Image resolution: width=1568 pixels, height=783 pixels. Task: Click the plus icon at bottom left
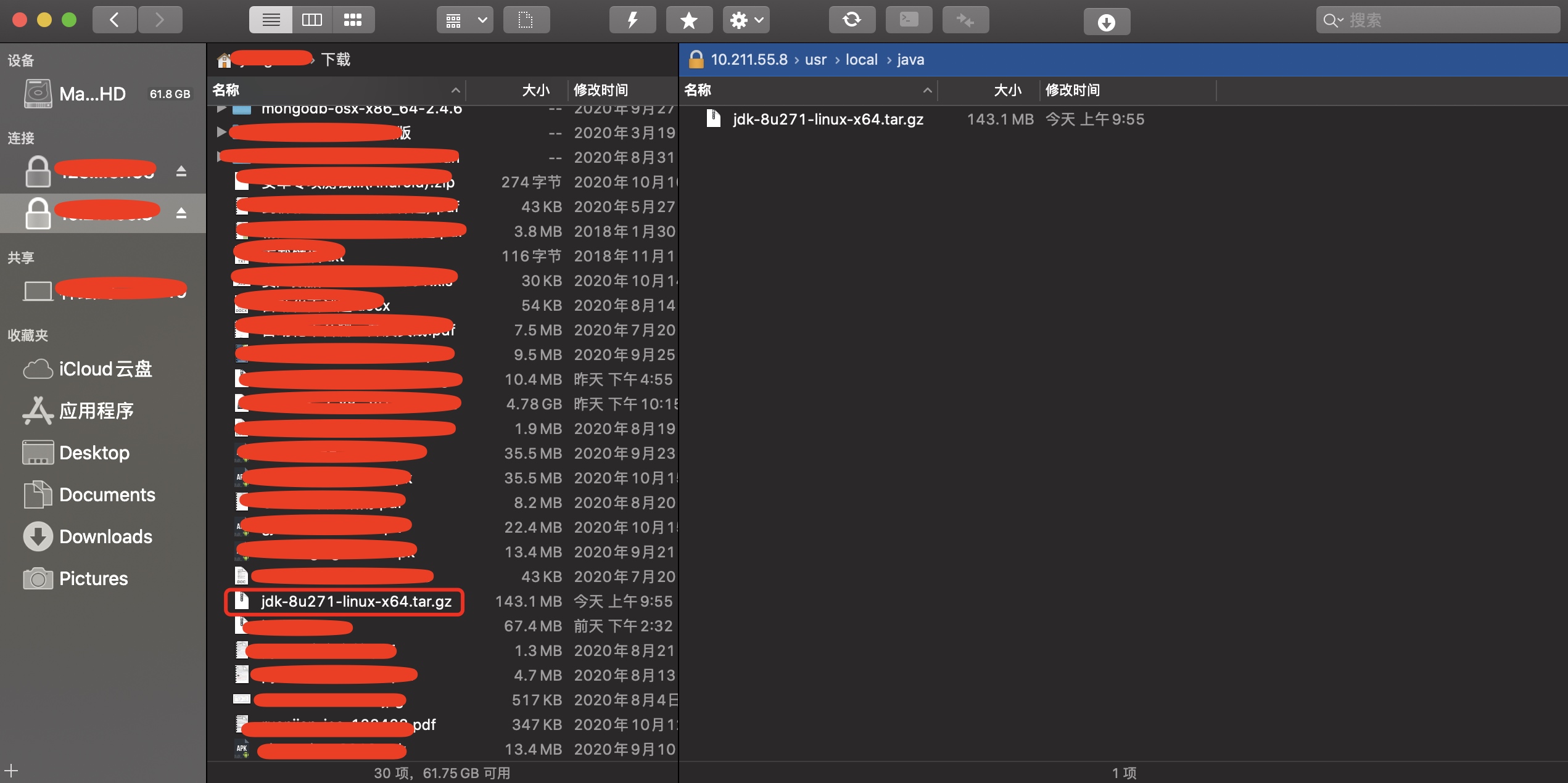[11, 770]
